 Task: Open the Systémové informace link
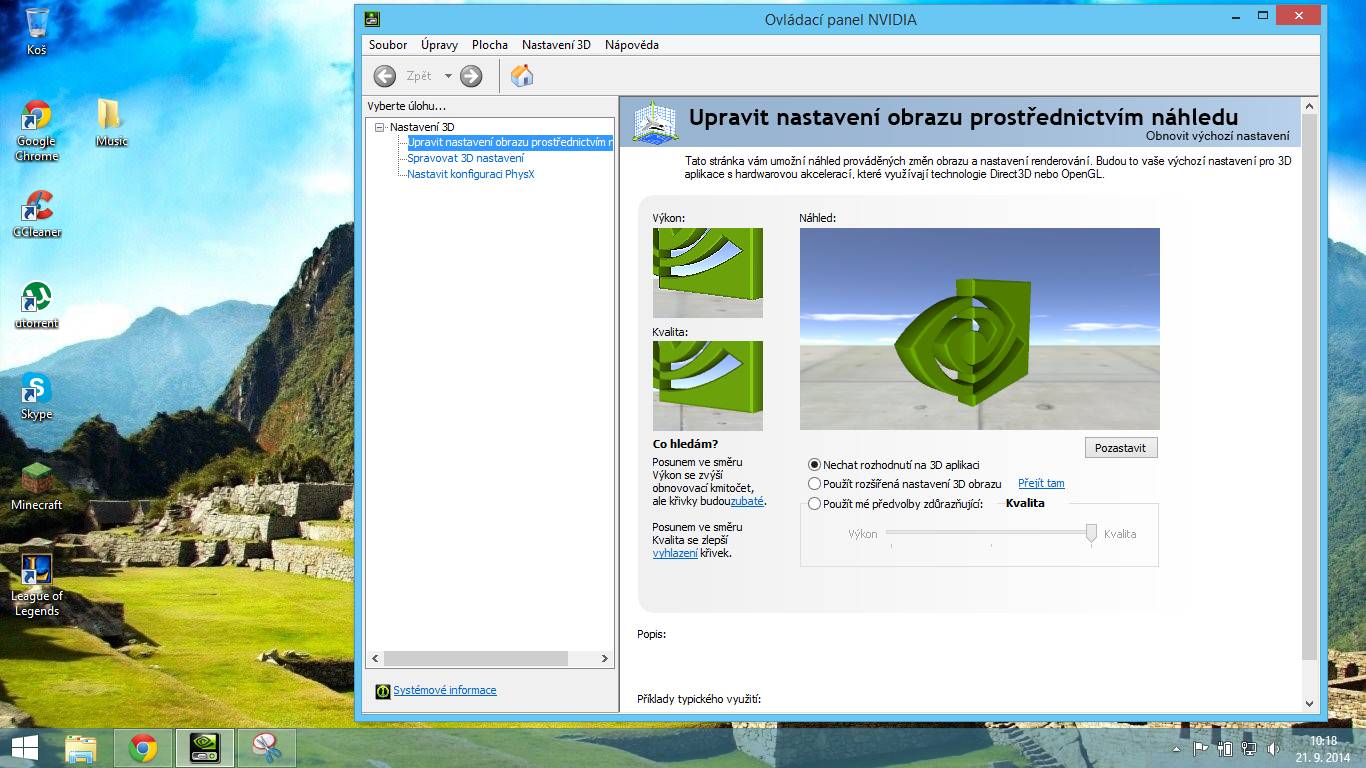[445, 690]
